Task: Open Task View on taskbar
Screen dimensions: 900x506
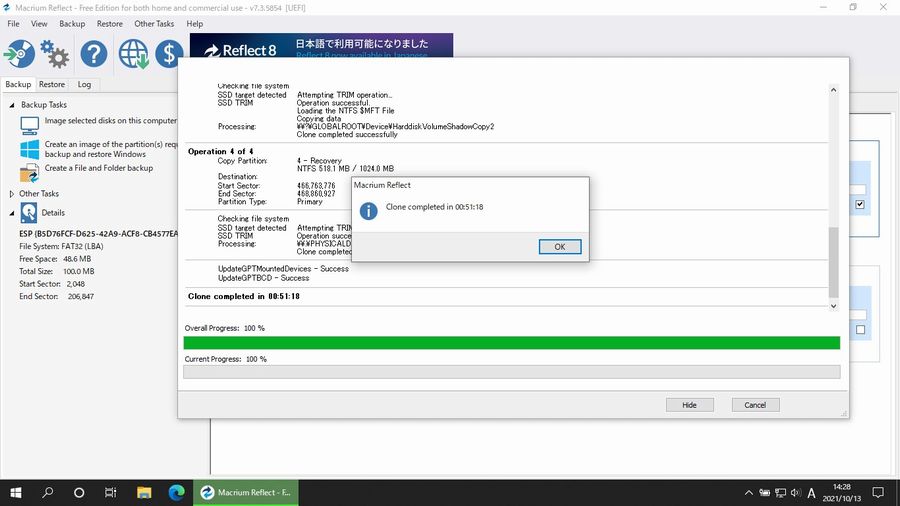Action: click(110, 493)
